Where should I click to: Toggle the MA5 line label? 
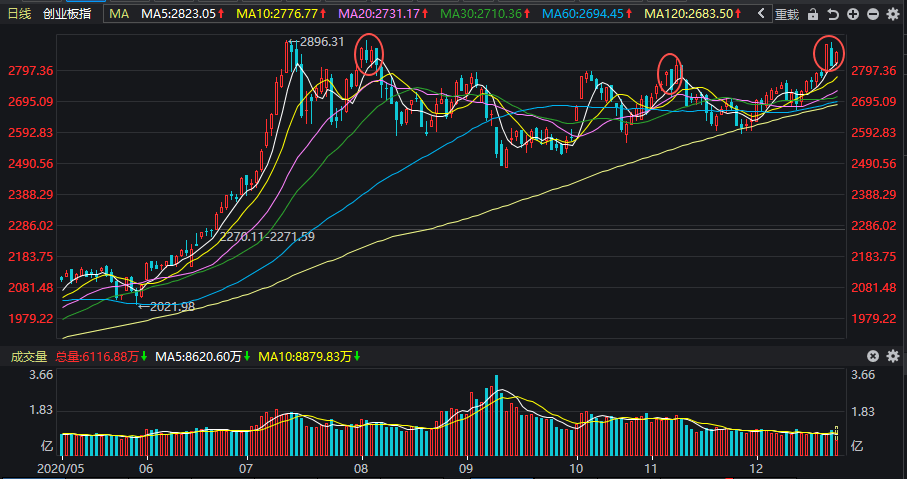point(183,13)
